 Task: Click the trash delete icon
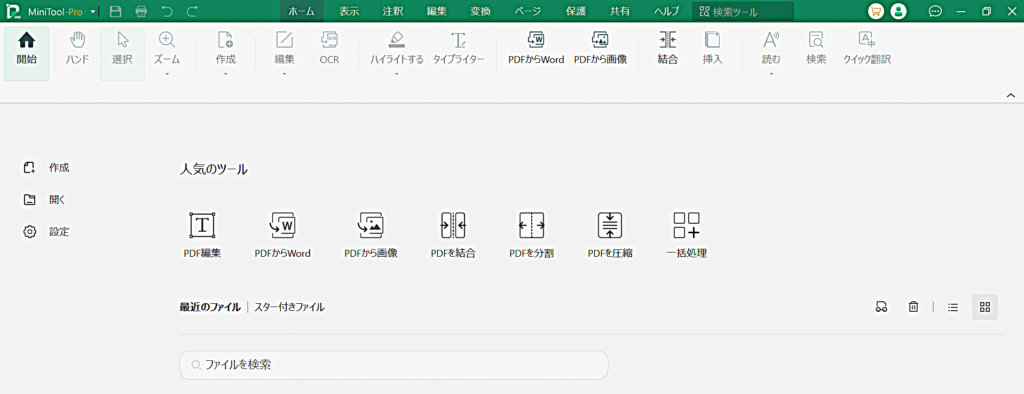tap(914, 306)
